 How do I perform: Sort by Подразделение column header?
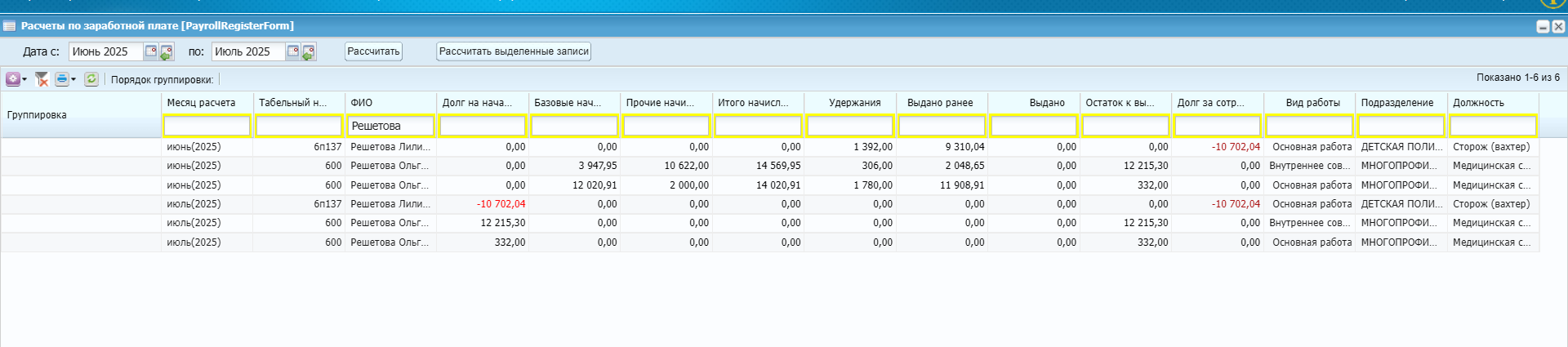coord(1401,103)
